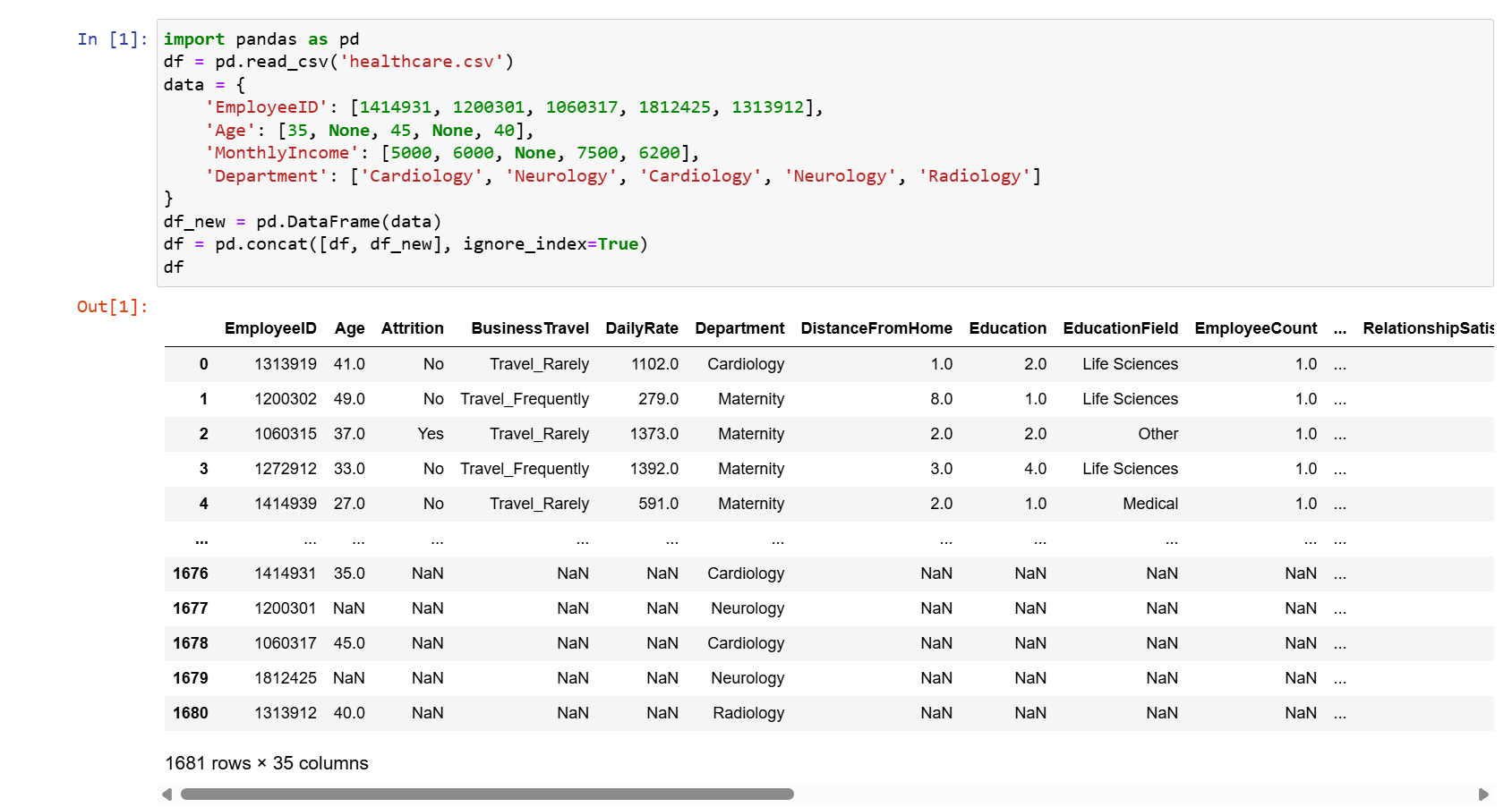This screenshot has height=807, width=1512.
Task: Click the Attrition column header
Action: point(412,328)
